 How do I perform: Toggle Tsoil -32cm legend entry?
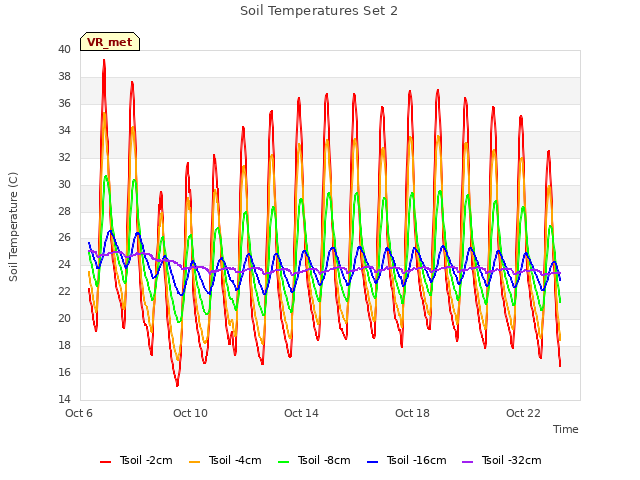pyautogui.click(x=502, y=460)
